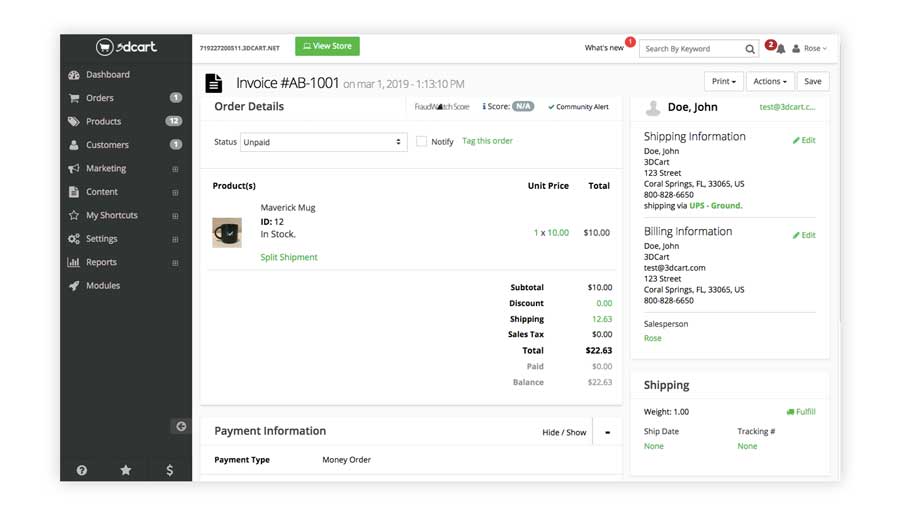Collapse Payment Information with minus button
The width and height of the screenshot is (900, 515).
(607, 432)
